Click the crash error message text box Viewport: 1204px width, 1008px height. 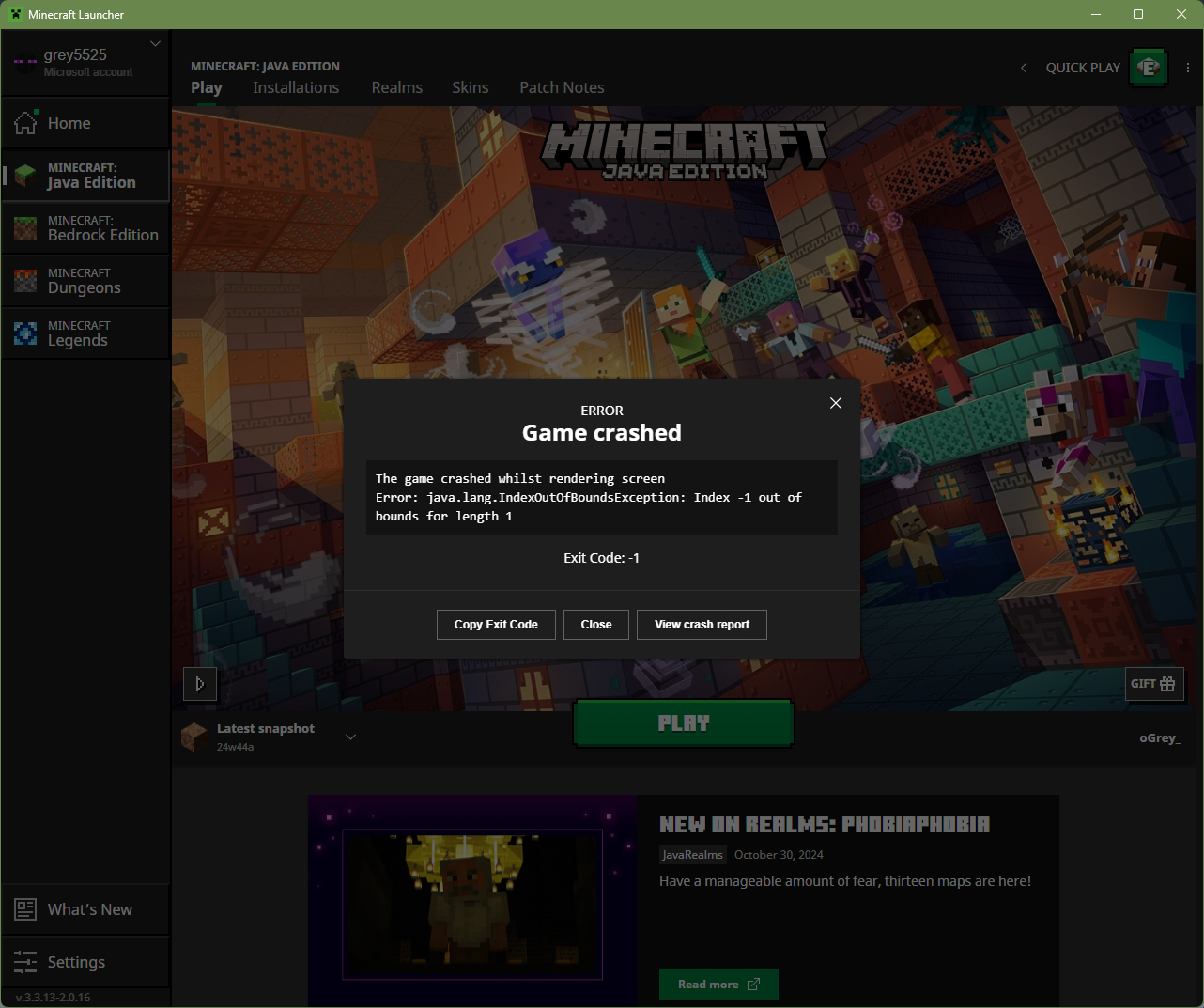pos(602,498)
